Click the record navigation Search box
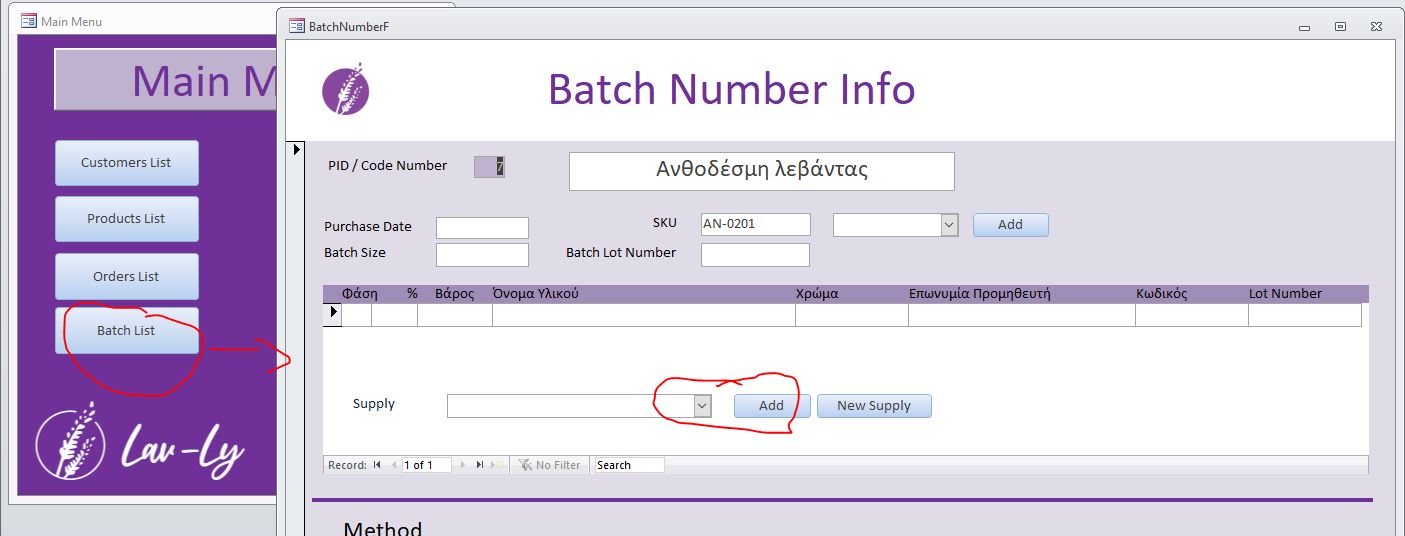 [x=629, y=465]
